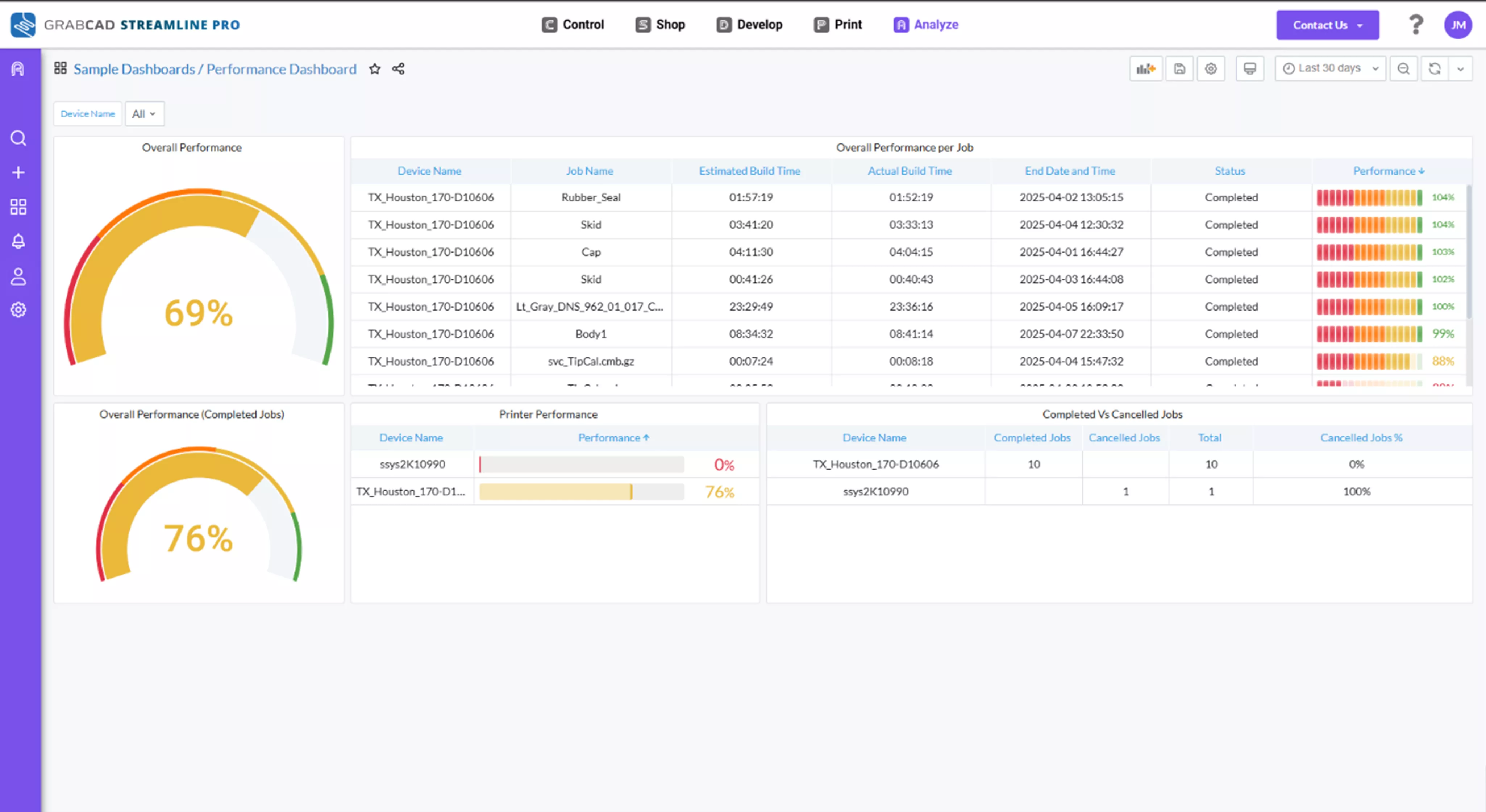
Task: Open the Overall Performance per Job panel title menu
Action: tap(904, 147)
